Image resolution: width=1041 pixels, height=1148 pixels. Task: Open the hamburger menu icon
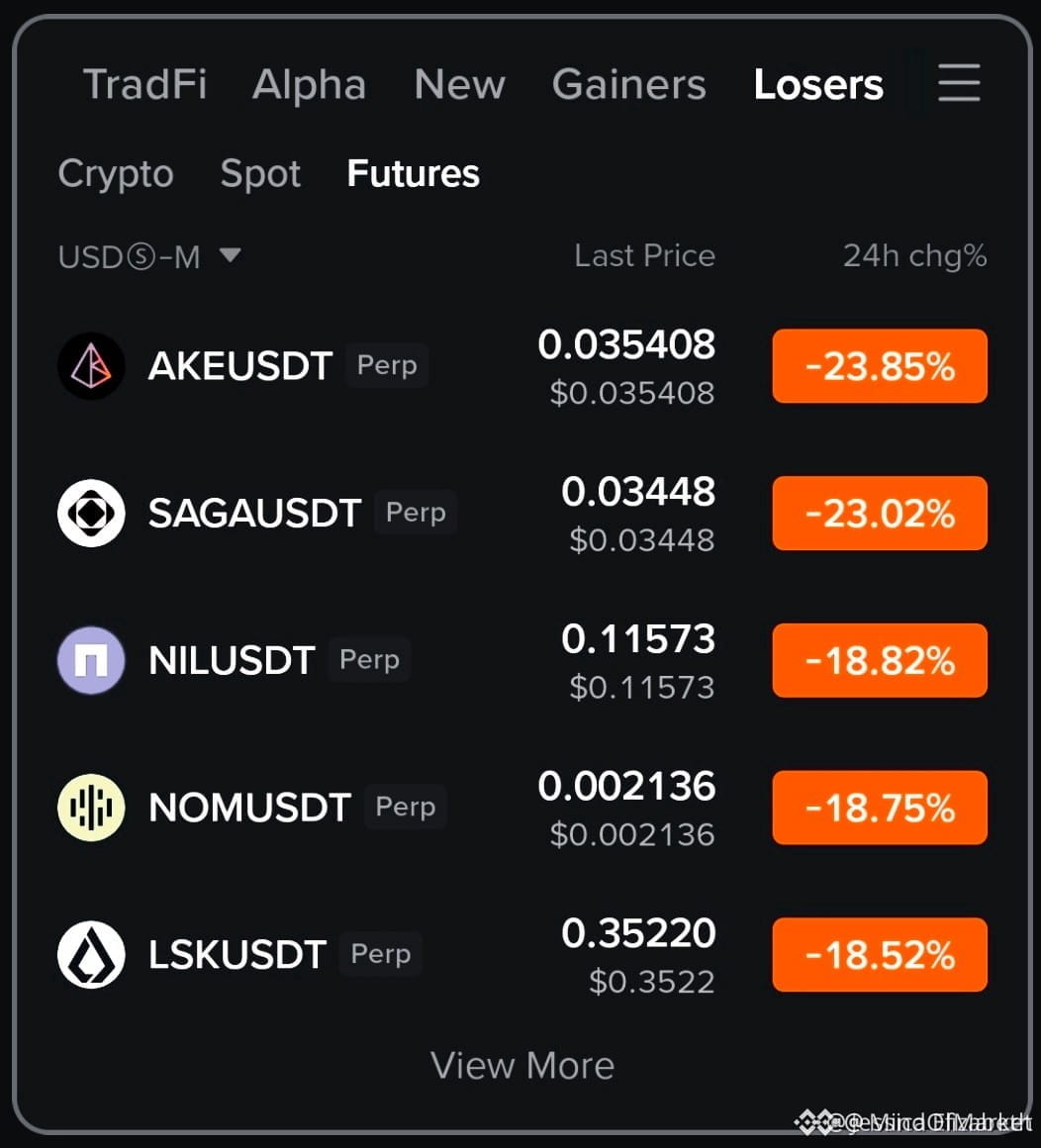coord(959,83)
